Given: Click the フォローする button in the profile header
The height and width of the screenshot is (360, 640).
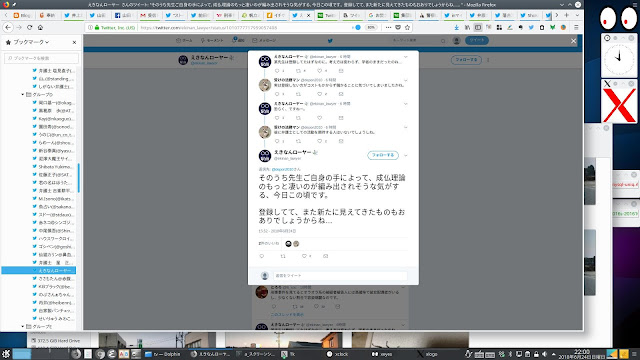Looking at the screenshot, I should click(x=466, y=60).
